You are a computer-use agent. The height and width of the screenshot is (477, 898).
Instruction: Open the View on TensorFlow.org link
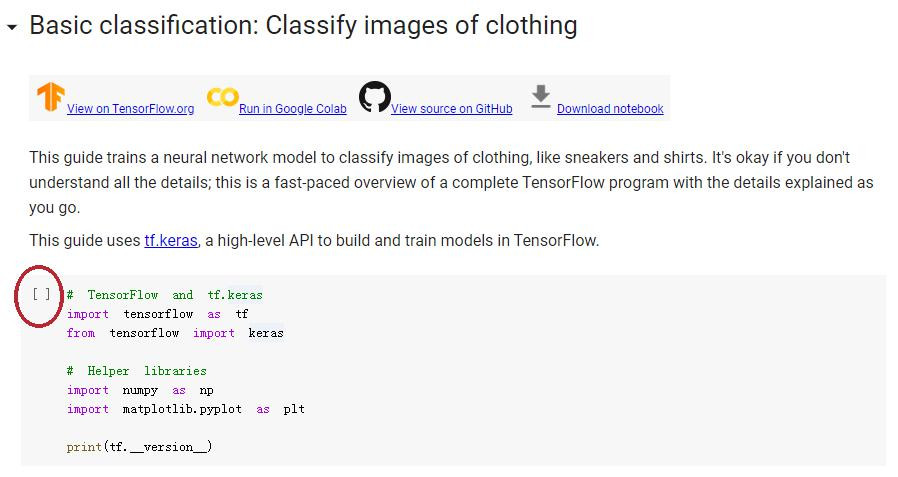click(x=131, y=109)
